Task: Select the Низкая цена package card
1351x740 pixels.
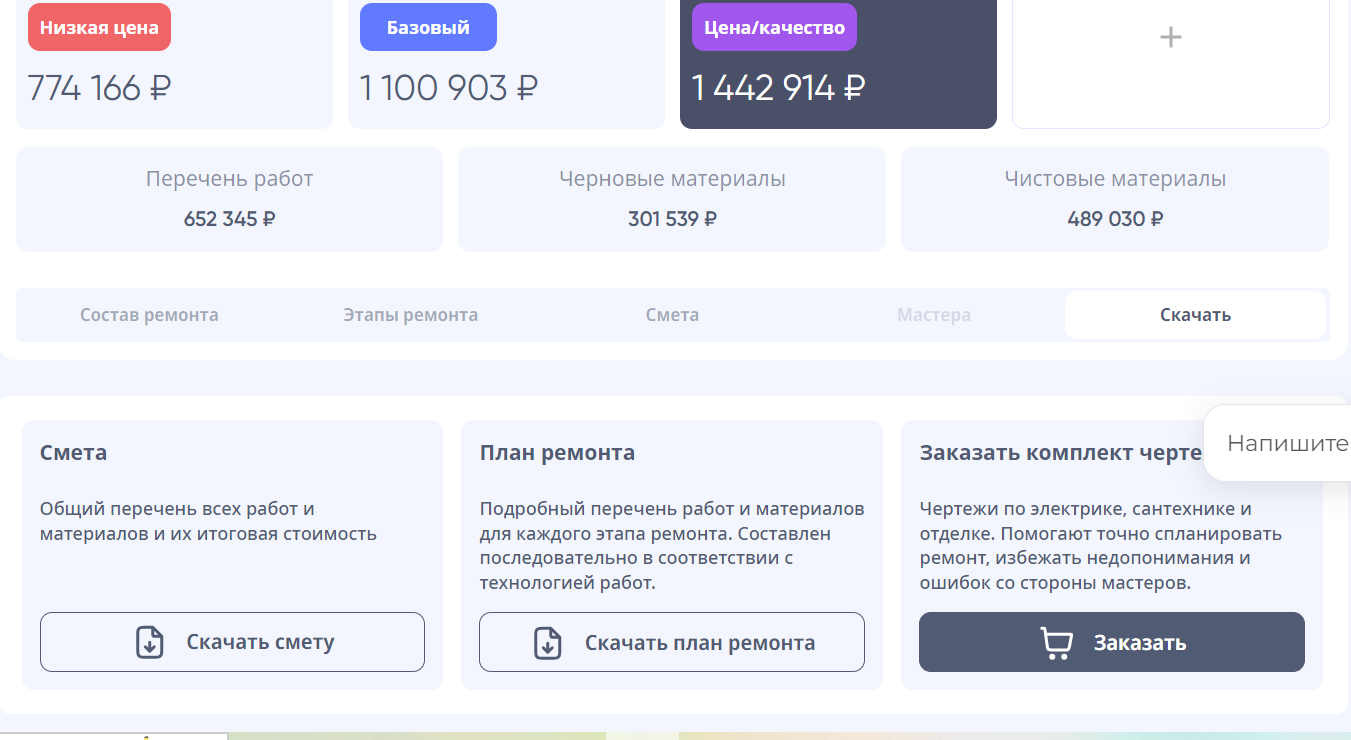Action: [174, 64]
